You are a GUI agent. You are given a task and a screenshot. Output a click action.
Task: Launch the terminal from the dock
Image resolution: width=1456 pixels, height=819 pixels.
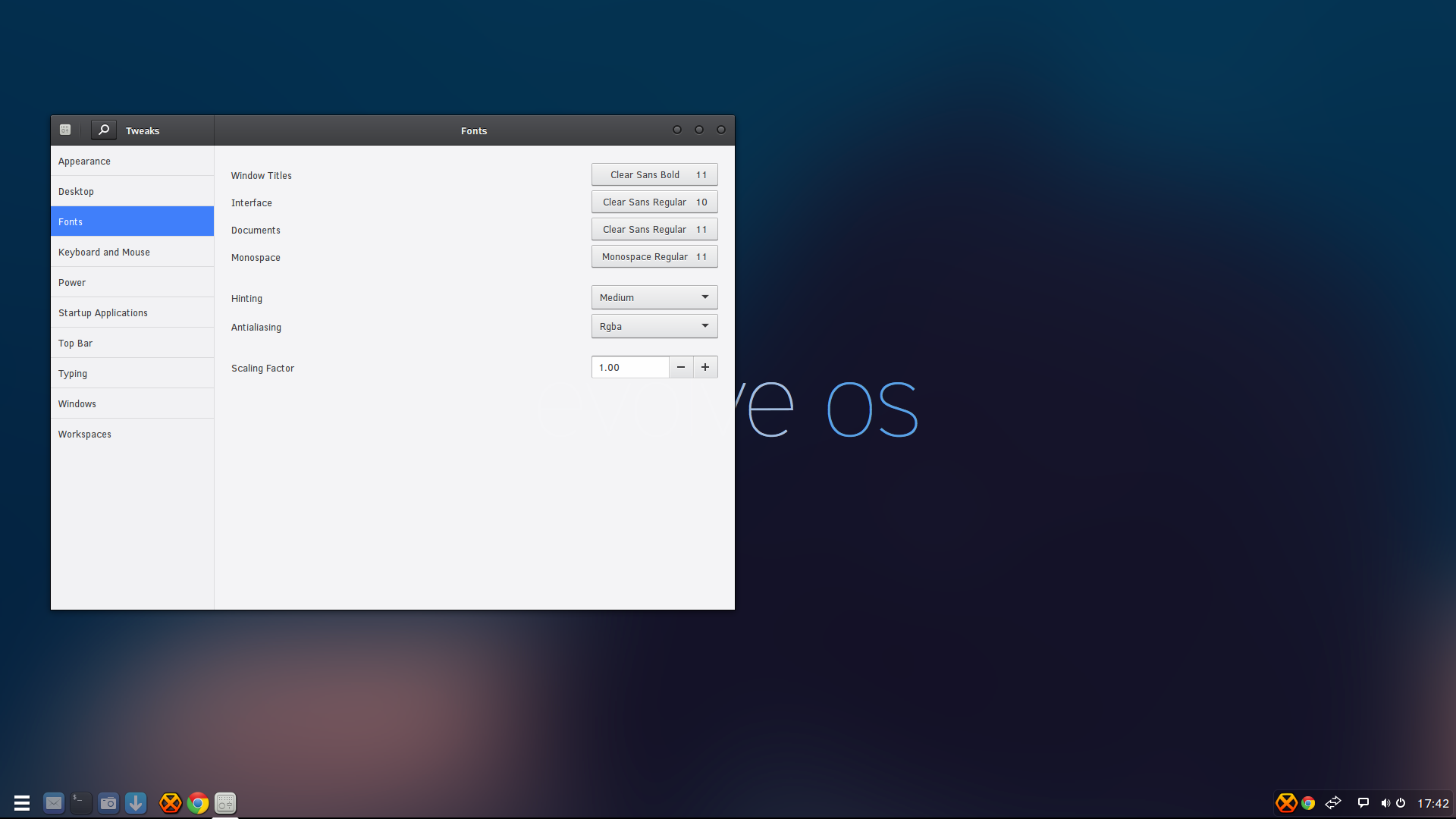(x=81, y=802)
